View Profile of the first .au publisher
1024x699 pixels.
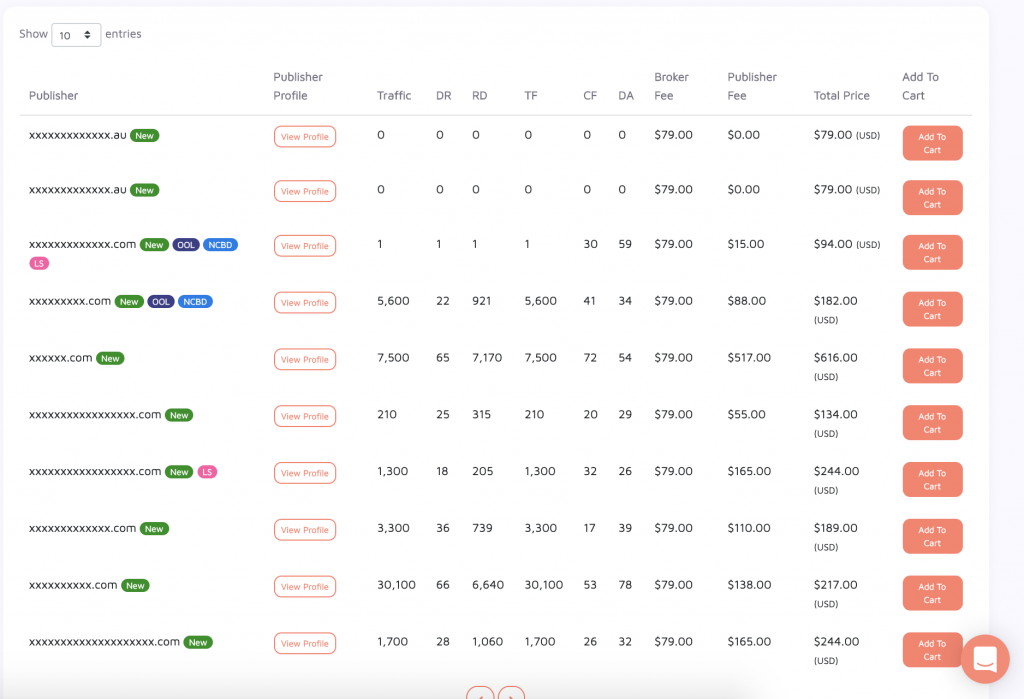click(304, 136)
